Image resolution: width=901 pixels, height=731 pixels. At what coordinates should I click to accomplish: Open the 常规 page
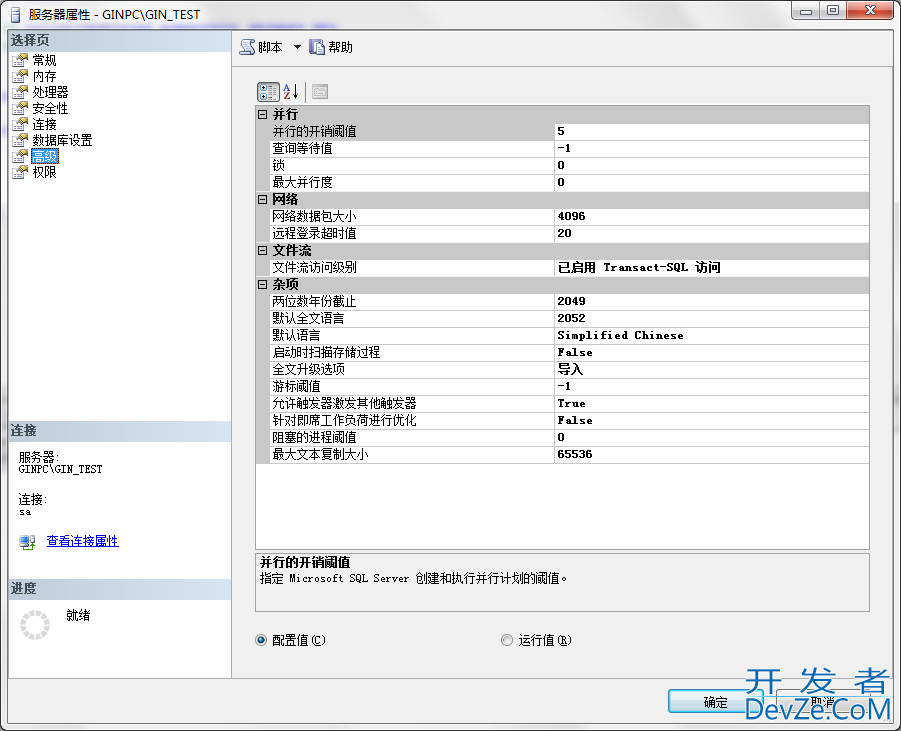[44, 60]
